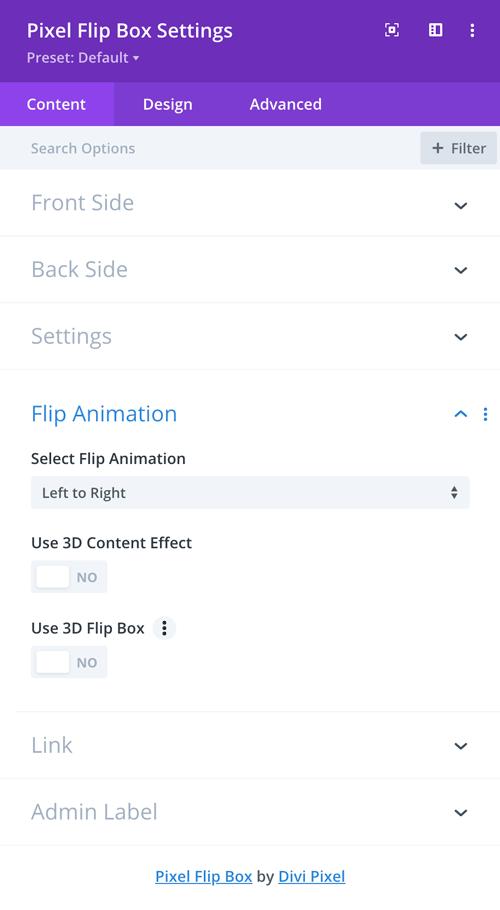Open the header three-dot options menu
The height and width of the screenshot is (910, 500).
coord(473,30)
